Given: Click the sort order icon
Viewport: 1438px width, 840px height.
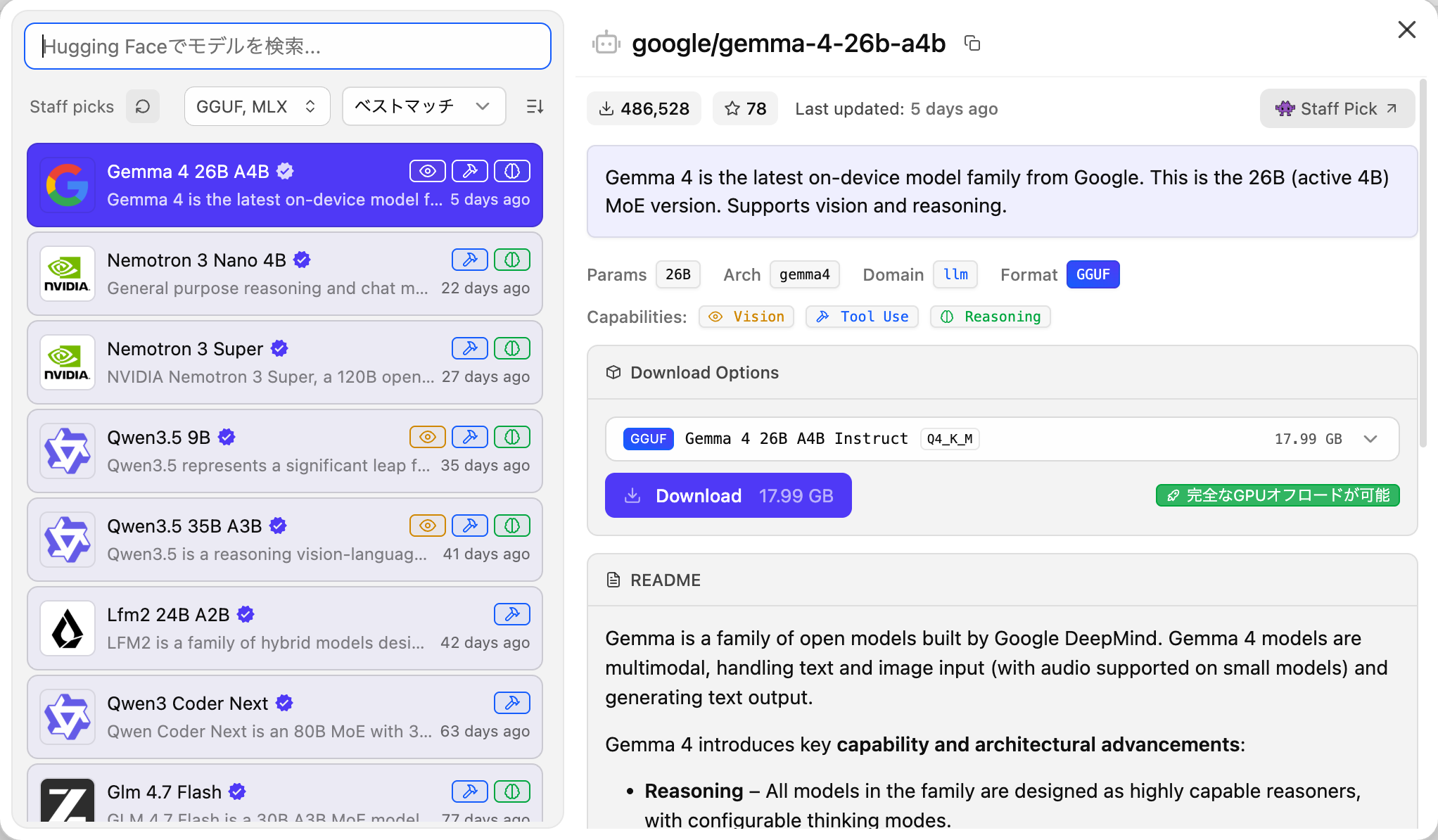Looking at the screenshot, I should (535, 106).
